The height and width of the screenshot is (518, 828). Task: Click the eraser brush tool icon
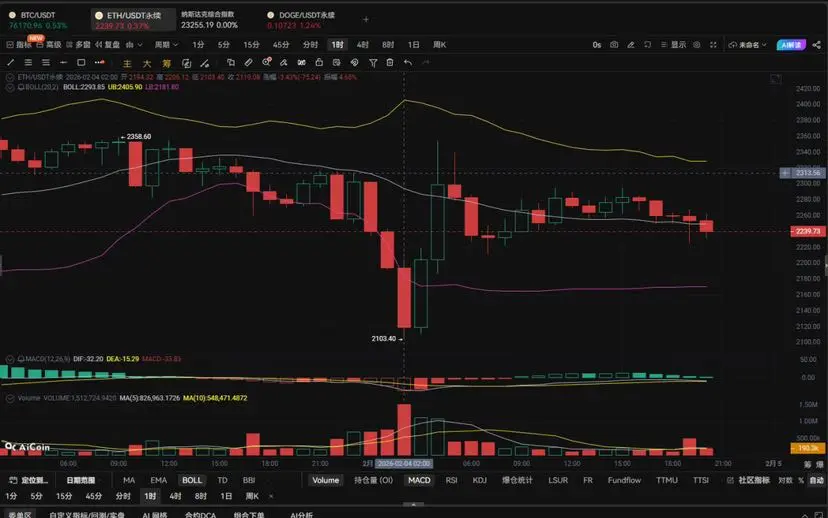click(284, 62)
